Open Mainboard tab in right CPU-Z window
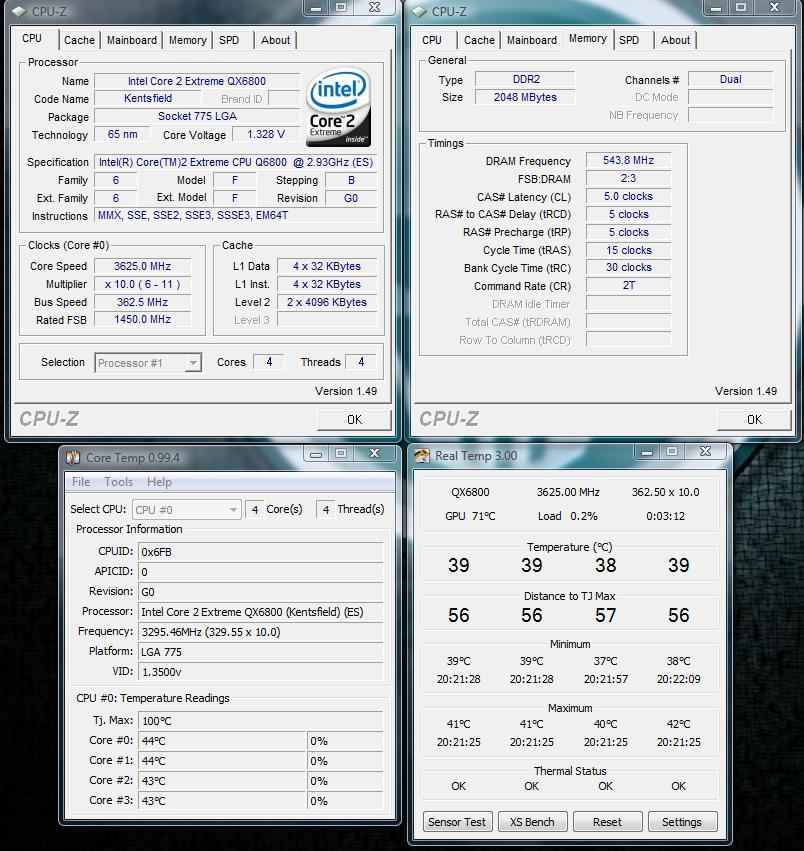This screenshot has height=851, width=804. click(x=531, y=40)
